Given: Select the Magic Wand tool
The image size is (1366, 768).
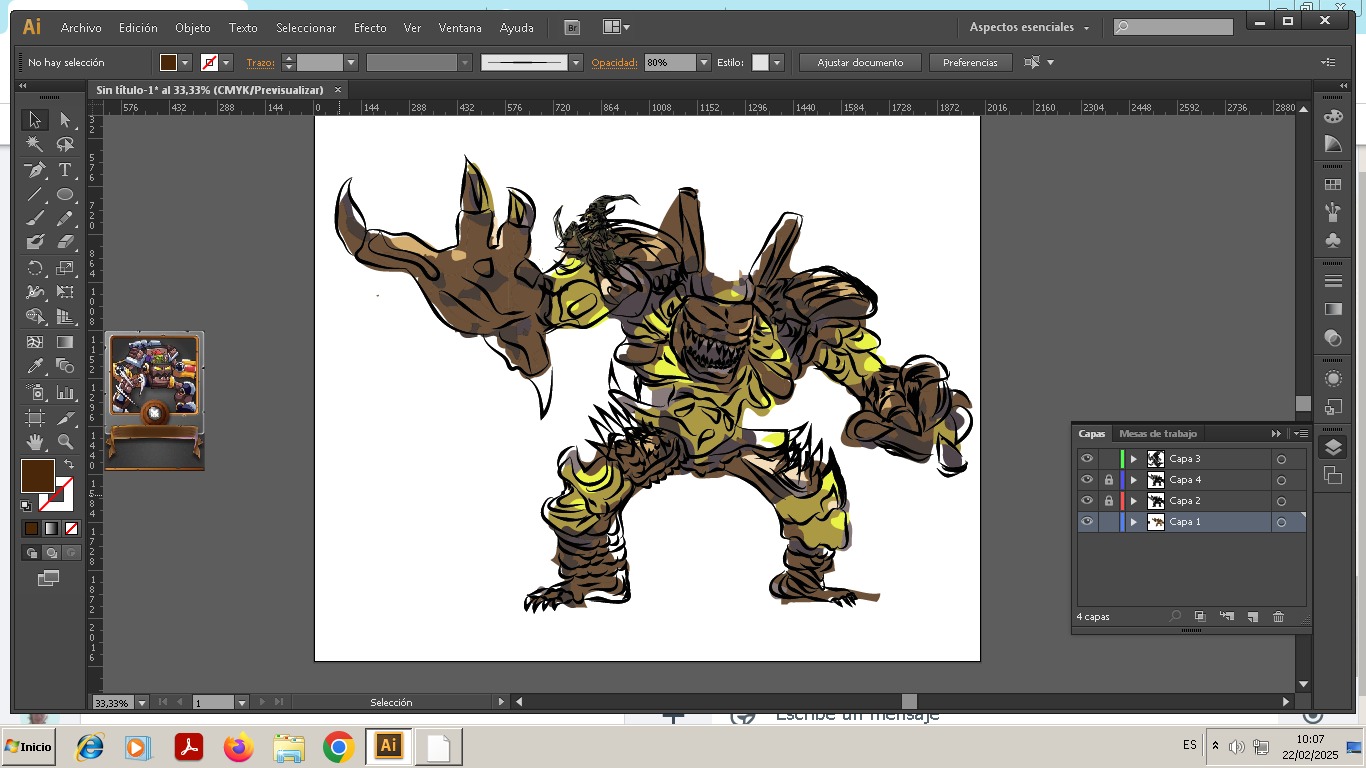Looking at the screenshot, I should tap(34, 145).
